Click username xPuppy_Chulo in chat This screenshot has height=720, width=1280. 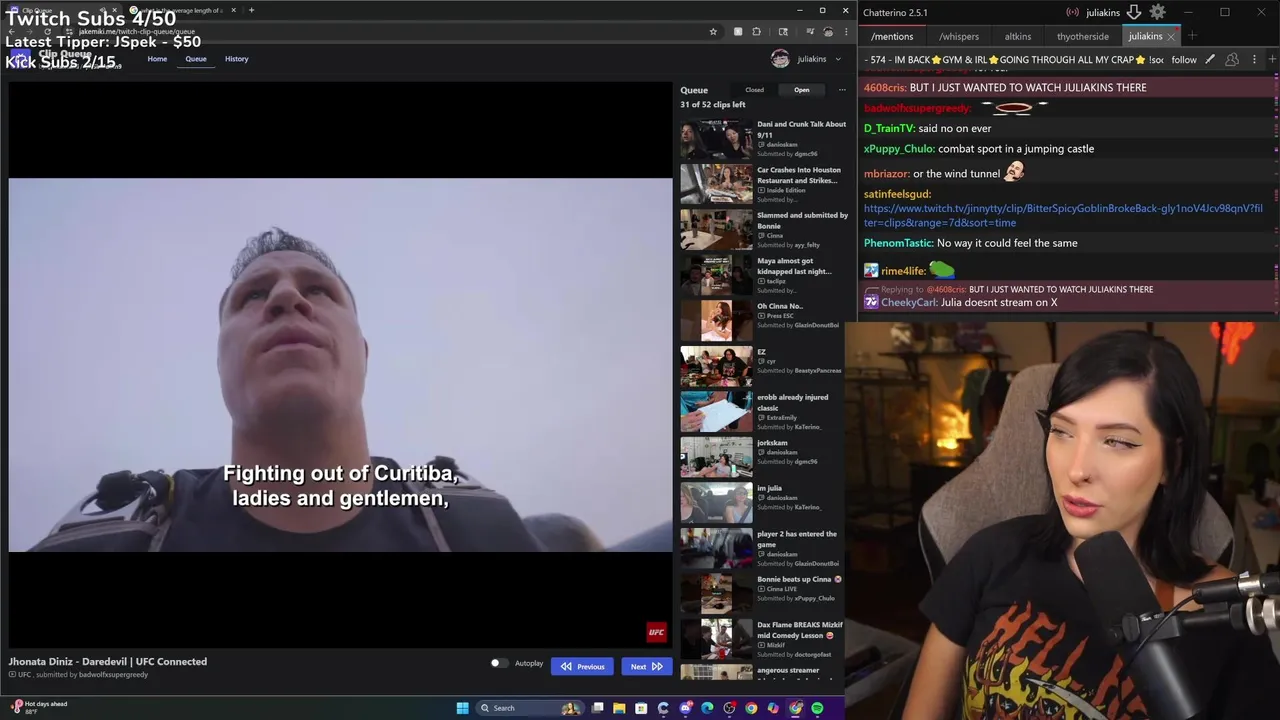pos(899,149)
